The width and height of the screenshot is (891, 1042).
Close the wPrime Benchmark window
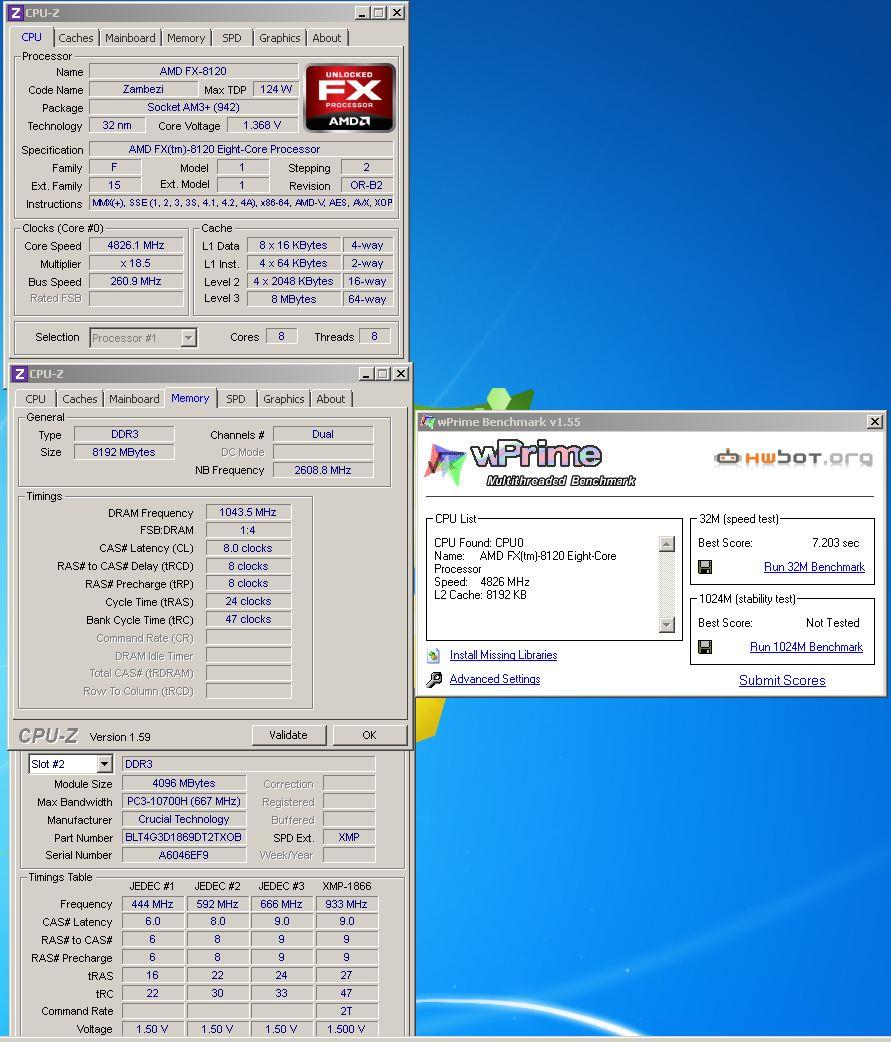coord(875,422)
